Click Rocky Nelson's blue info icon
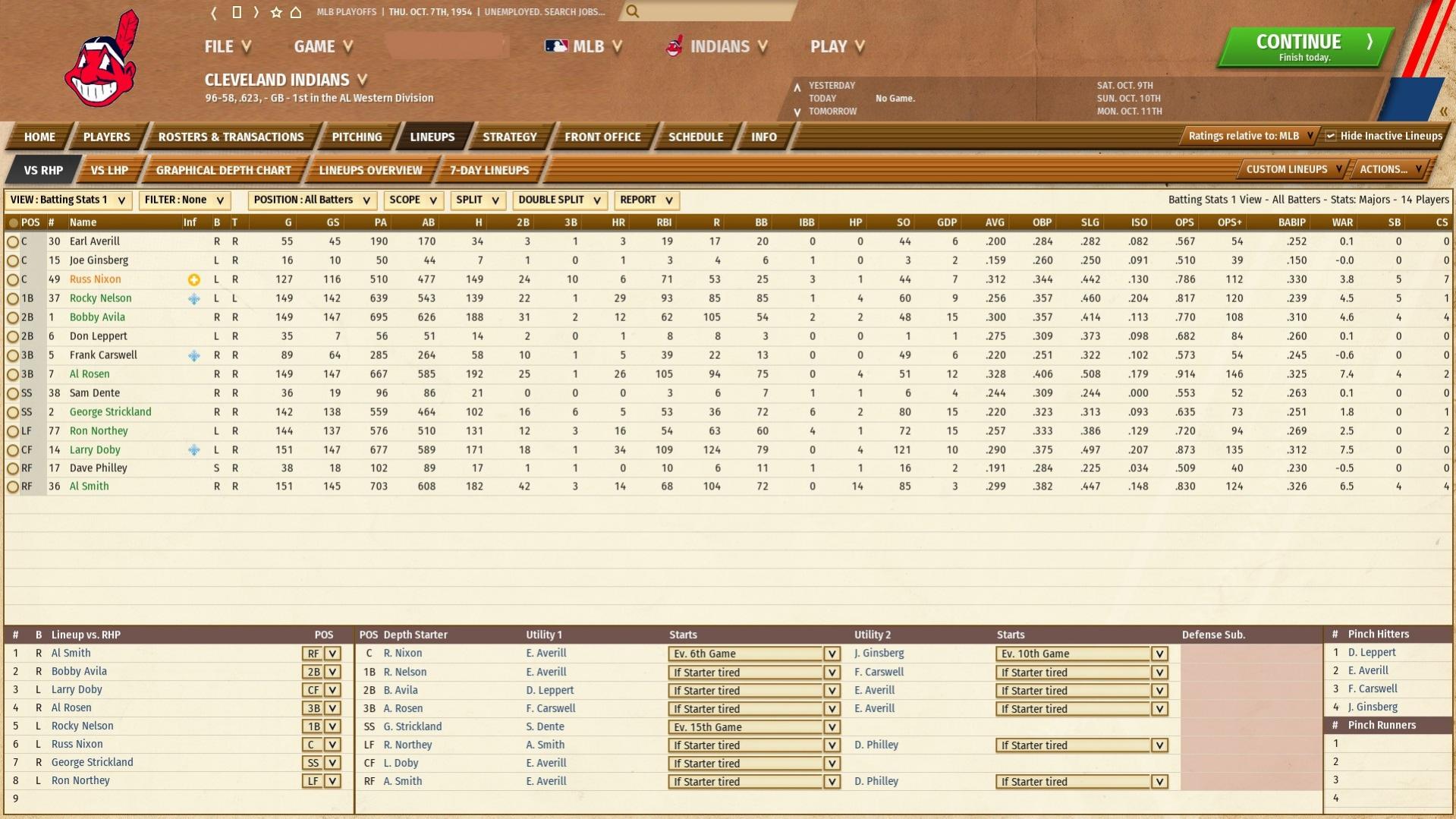This screenshot has width=1456, height=819. (x=194, y=299)
